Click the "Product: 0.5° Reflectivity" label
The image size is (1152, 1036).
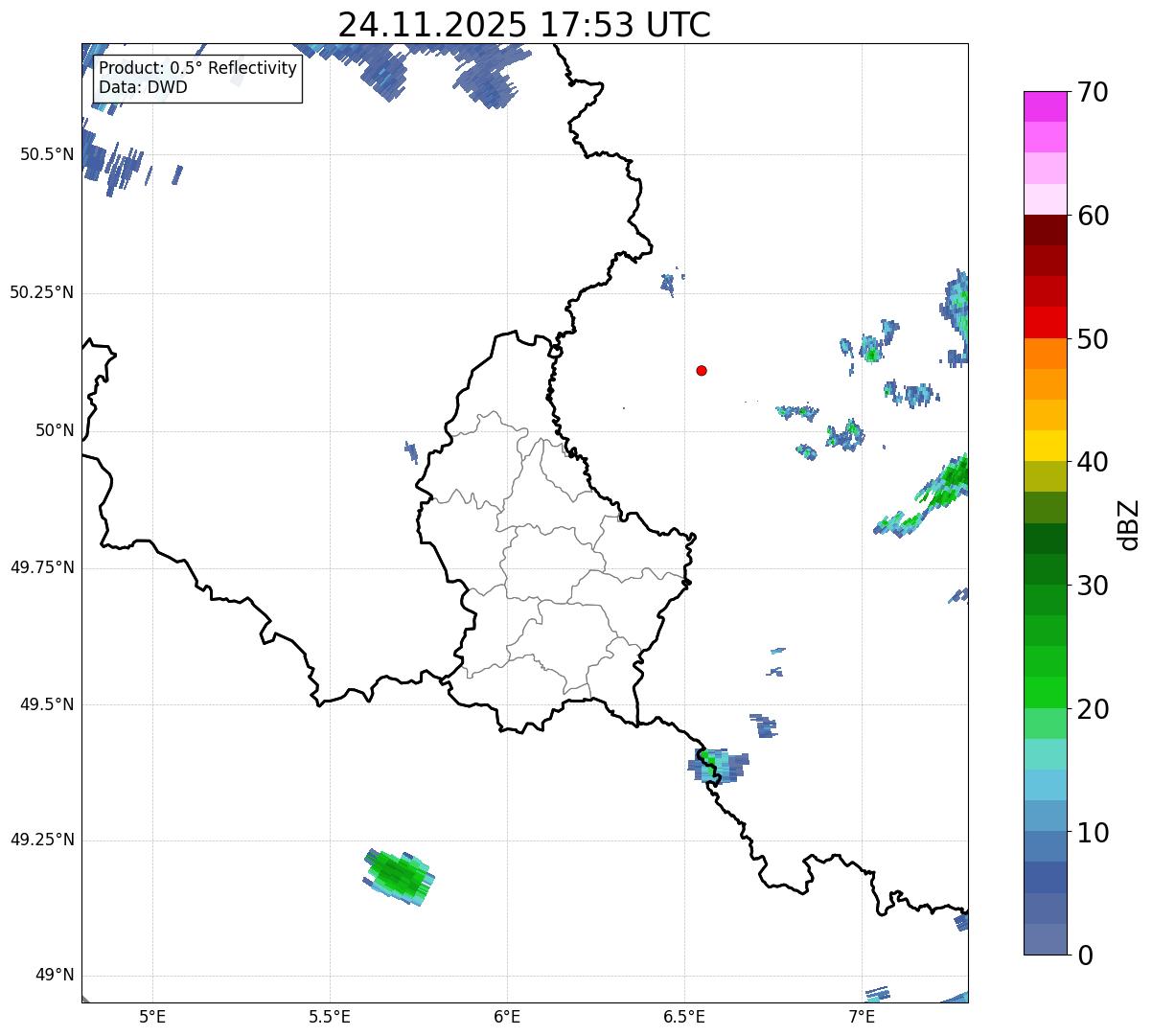pos(197,69)
